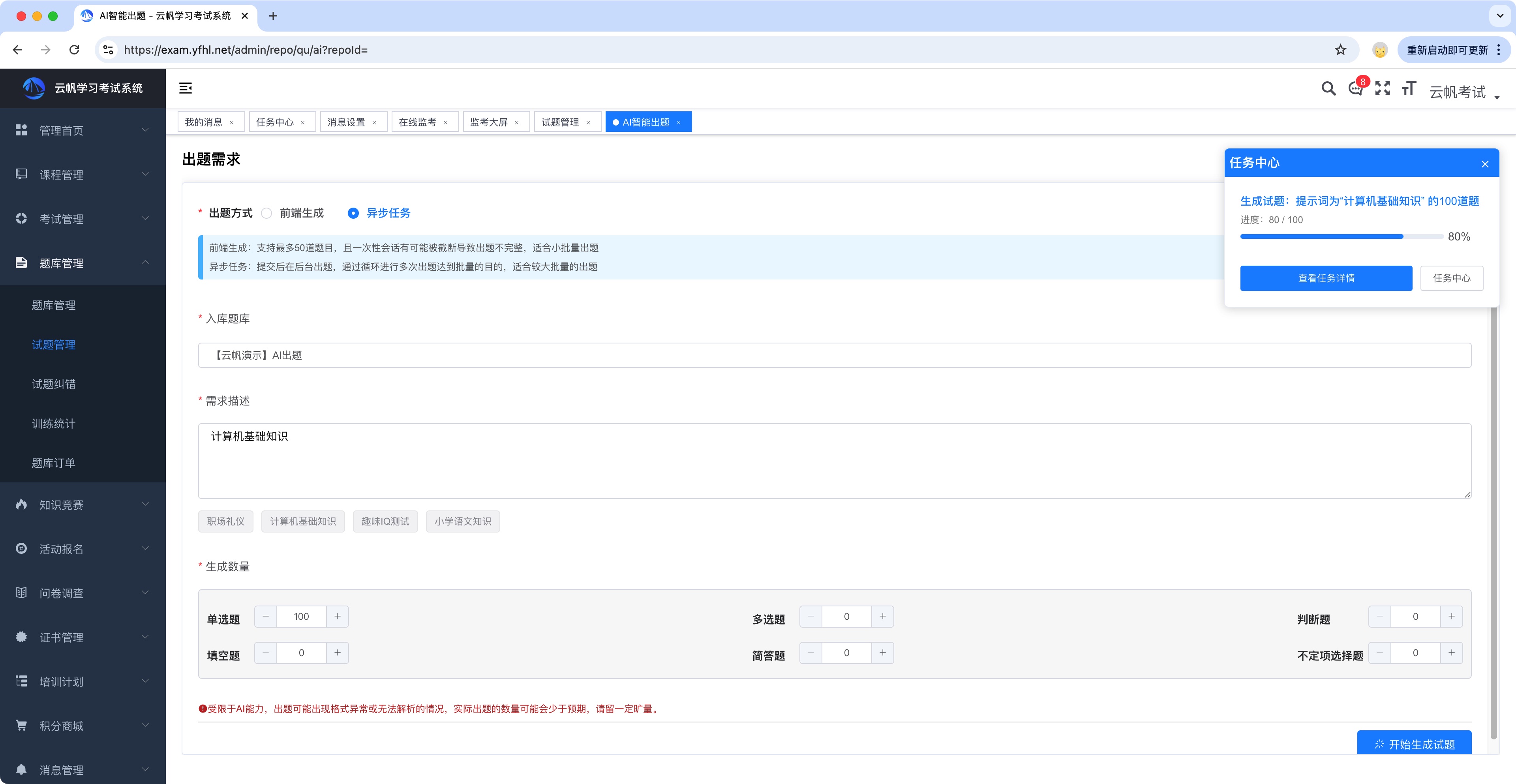The height and width of the screenshot is (784, 1516).
Task: Toggle fullscreen mode icon
Action: [x=1383, y=88]
